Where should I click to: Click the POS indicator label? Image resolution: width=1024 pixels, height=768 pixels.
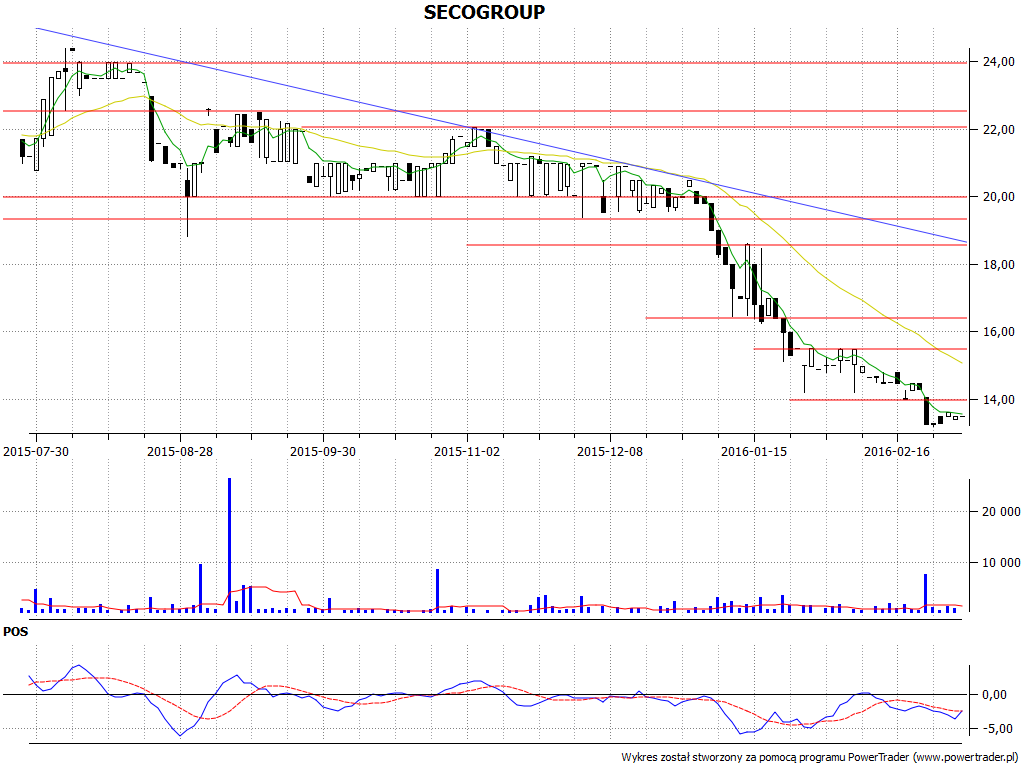(16, 632)
